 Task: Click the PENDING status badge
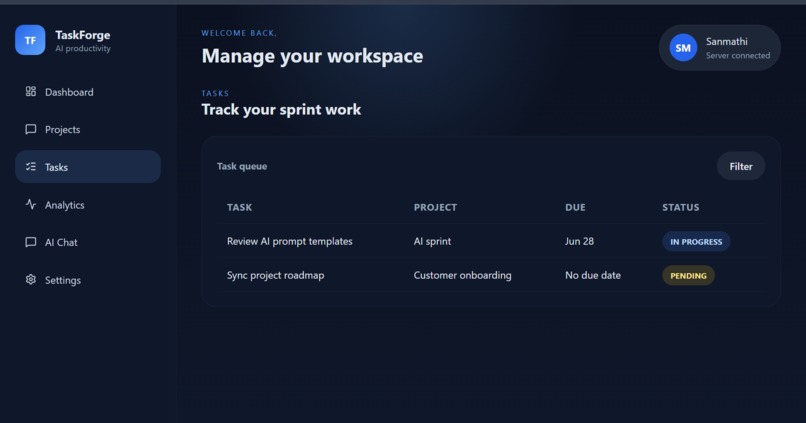coord(688,275)
